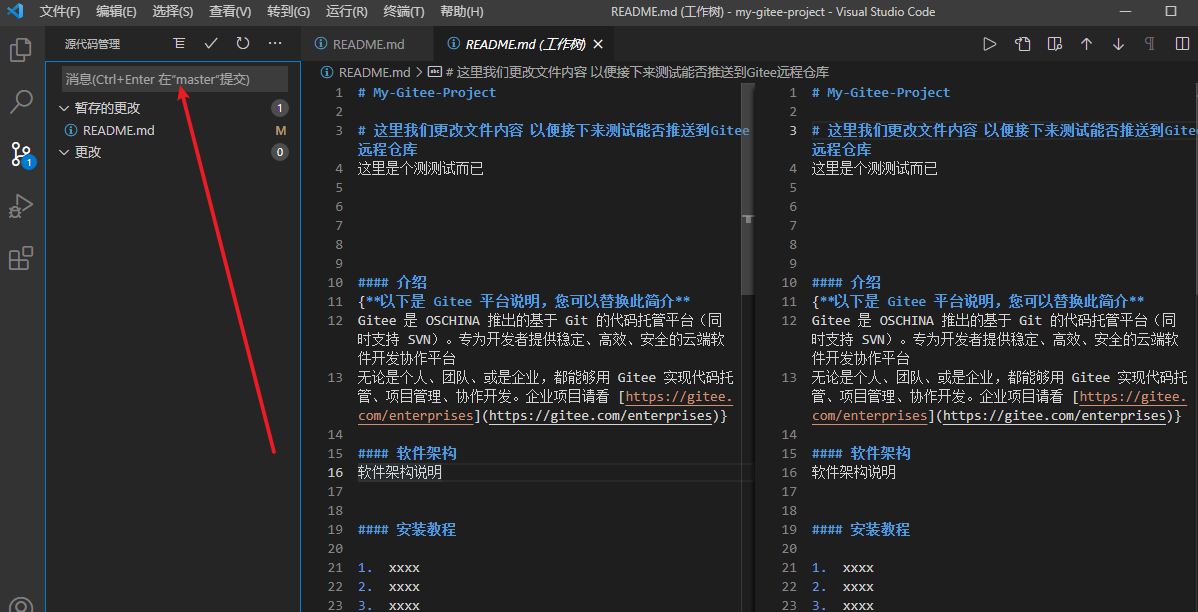Click "这里是个测测试而已" in the right editor

pyautogui.click(x=875, y=169)
